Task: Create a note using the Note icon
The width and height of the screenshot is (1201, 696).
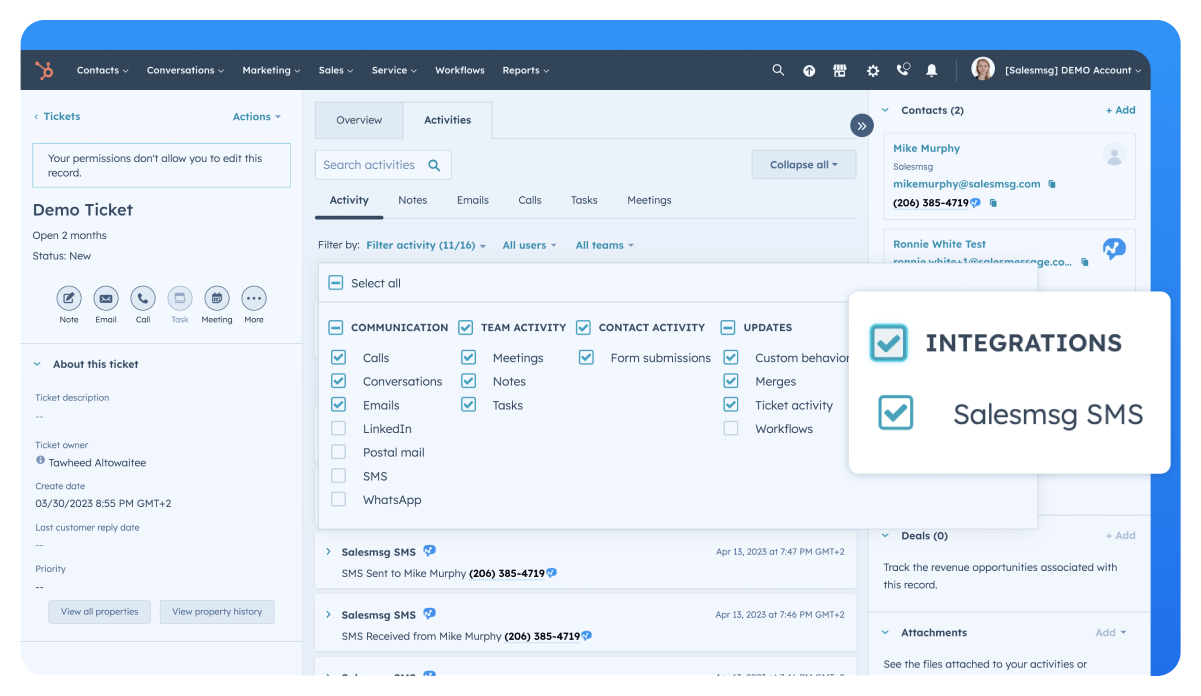Action: 68,300
